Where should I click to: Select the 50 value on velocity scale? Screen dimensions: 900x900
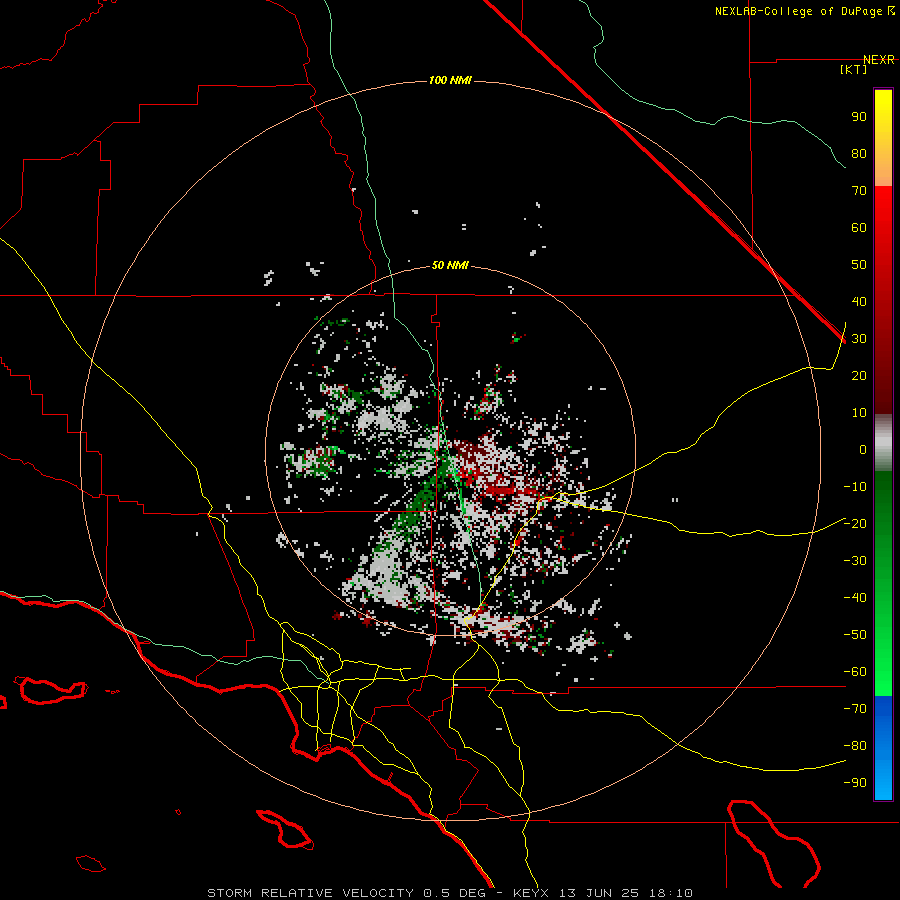click(x=859, y=265)
